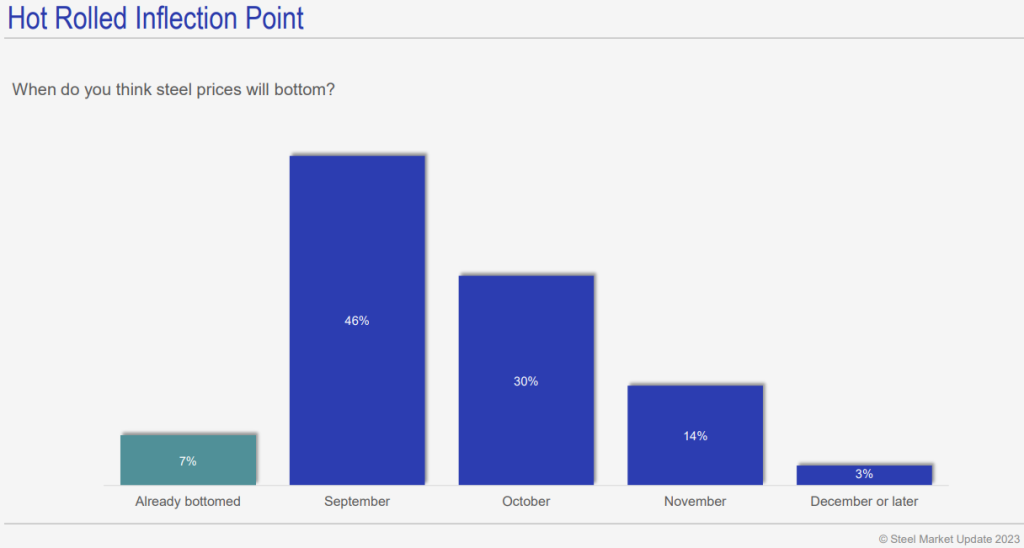Click the "December or later" axis label
The image size is (1024, 548).
click(864, 501)
